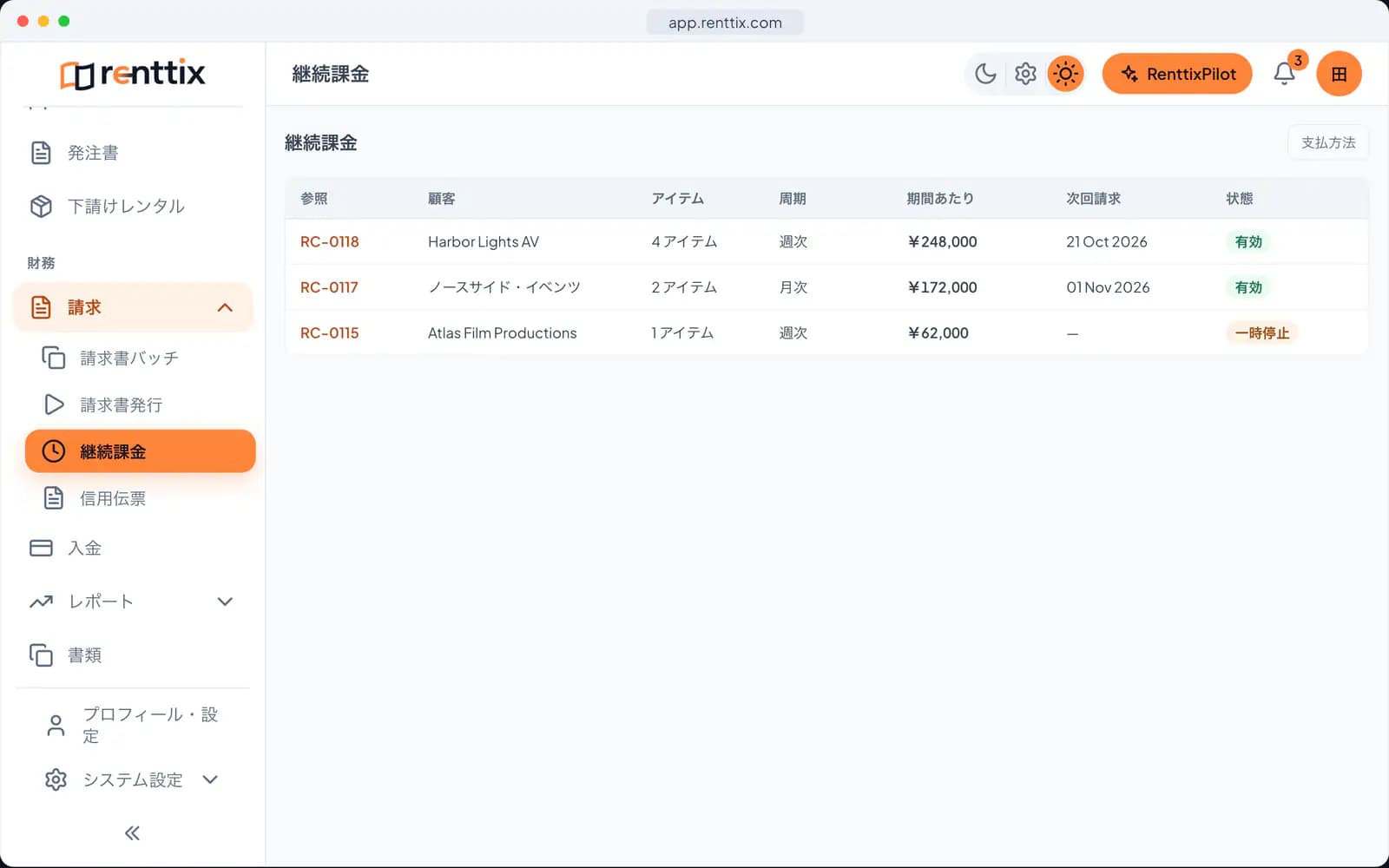
Task: Open recurring charge RC-0115
Action: [330, 333]
